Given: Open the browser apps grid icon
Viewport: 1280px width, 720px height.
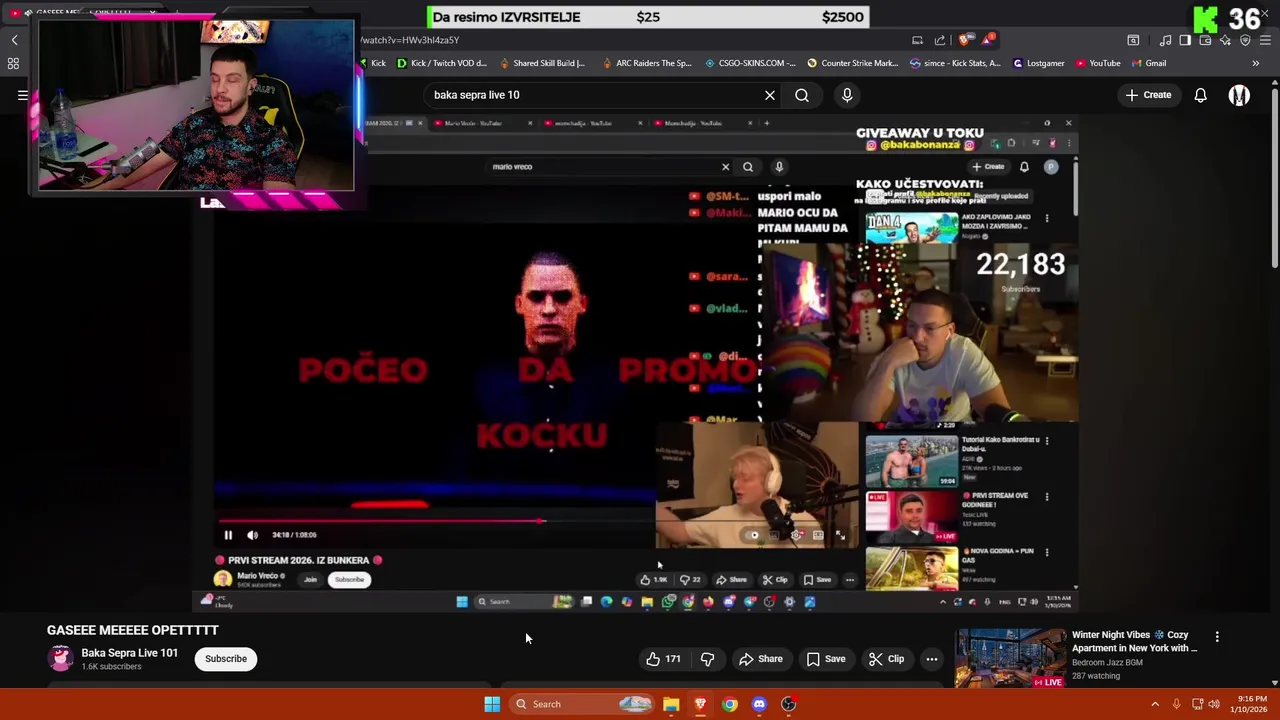Looking at the screenshot, I should click(14, 63).
